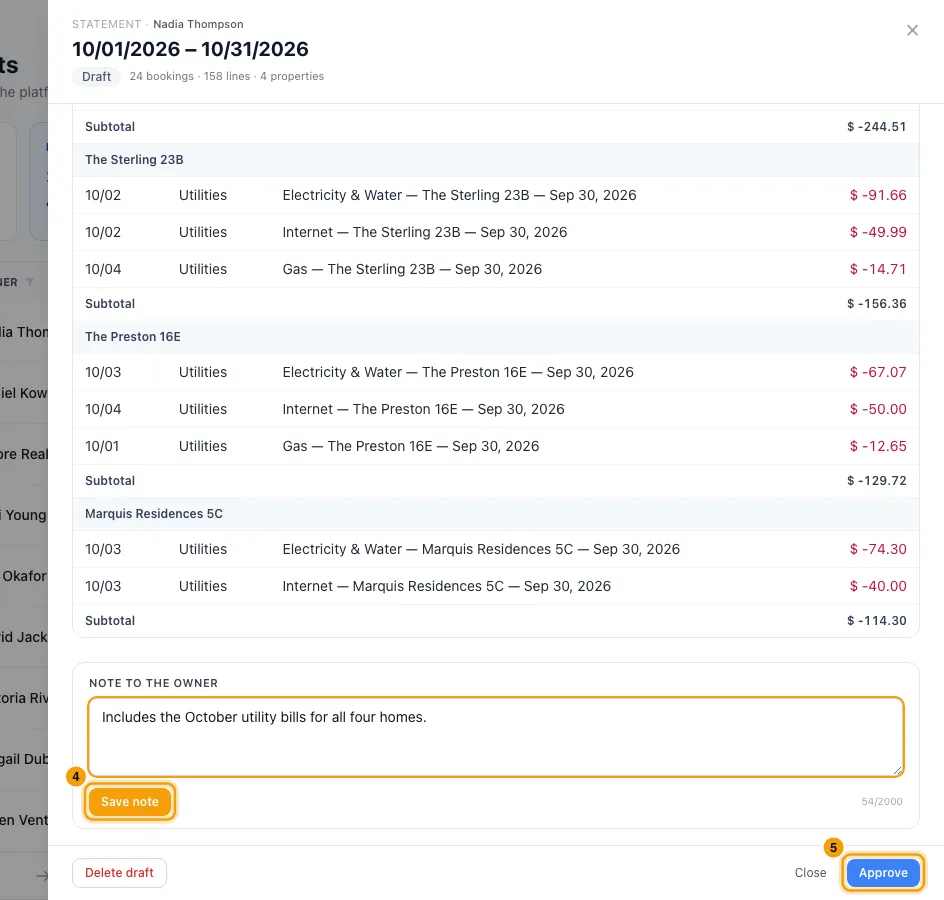Click the The Preston 16E group header
The image size is (944, 900).
coord(495,337)
